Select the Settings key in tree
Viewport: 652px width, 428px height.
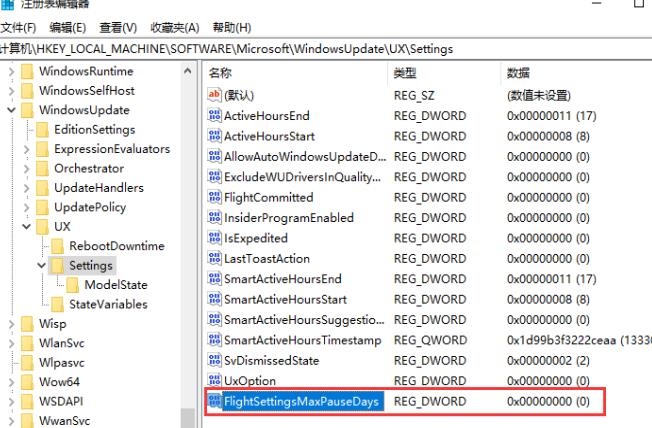click(x=91, y=265)
